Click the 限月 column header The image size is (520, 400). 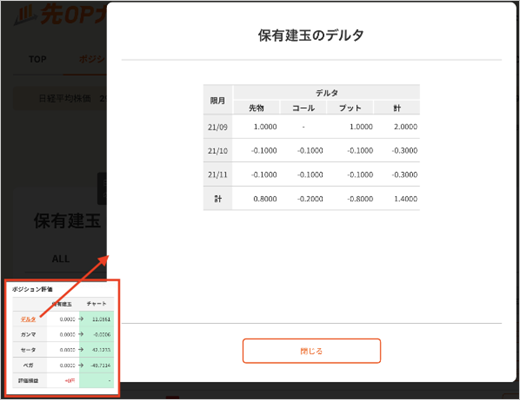[218, 100]
